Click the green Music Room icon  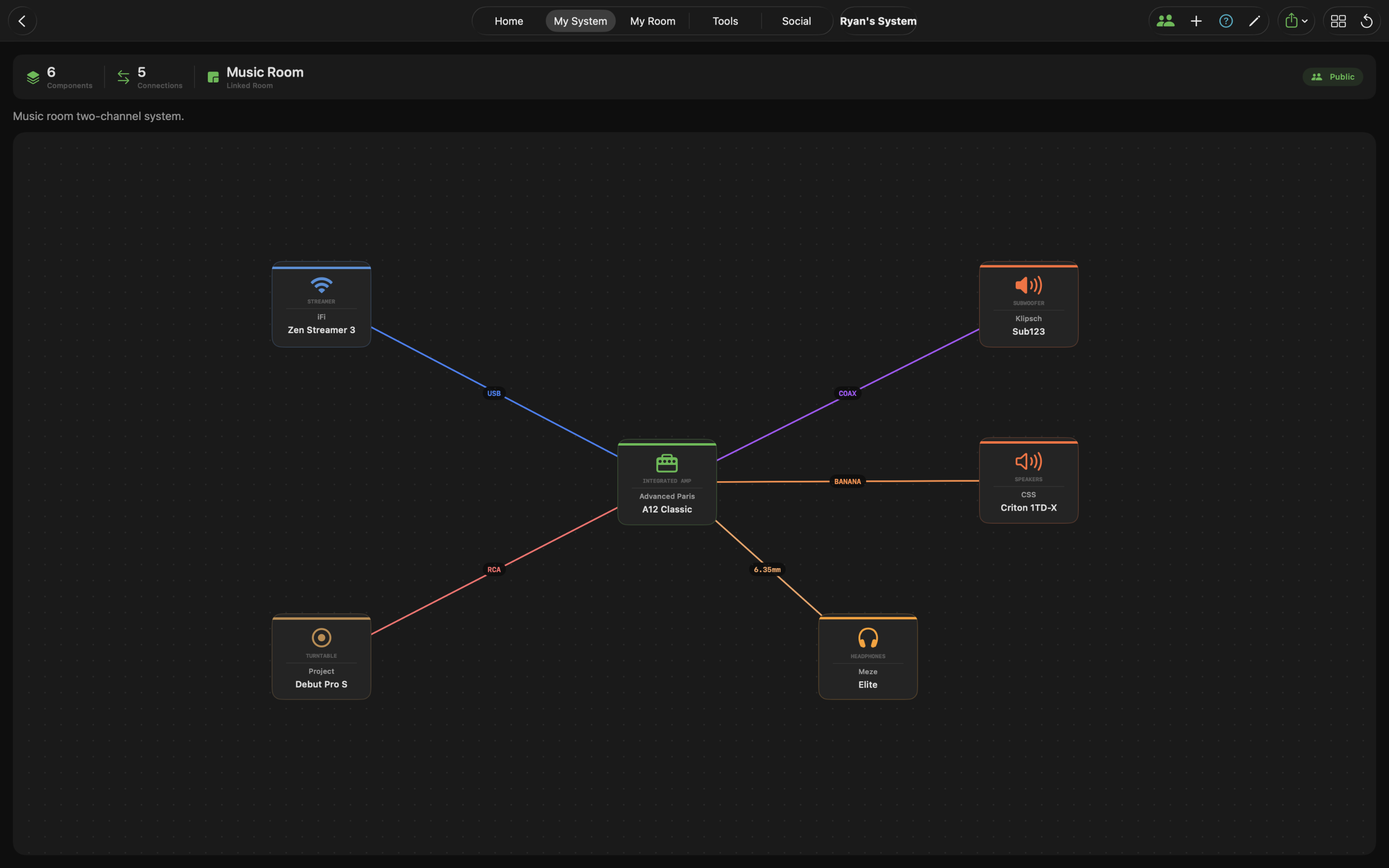coord(213,77)
